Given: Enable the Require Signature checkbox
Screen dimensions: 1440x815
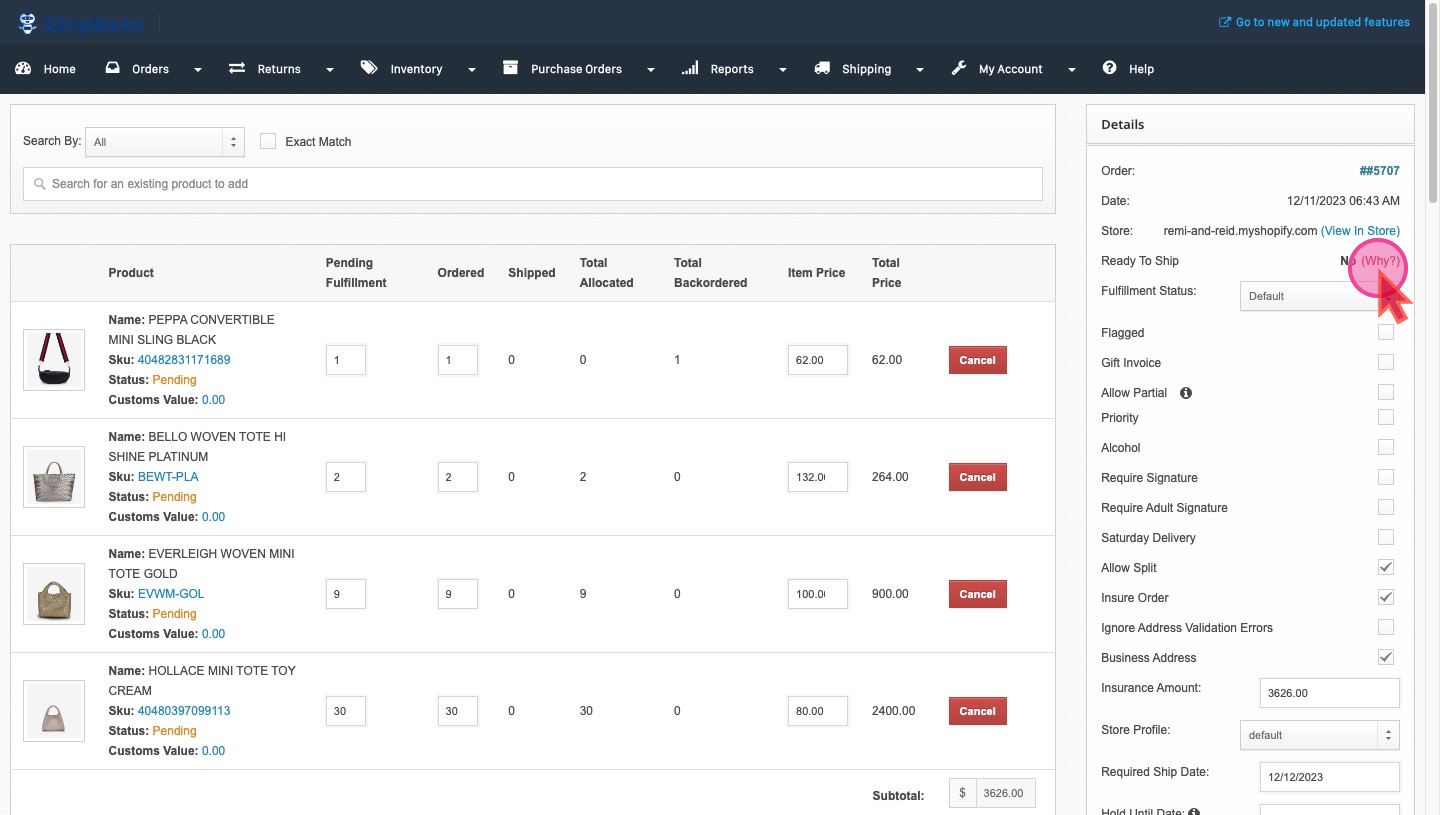Looking at the screenshot, I should [1386, 477].
